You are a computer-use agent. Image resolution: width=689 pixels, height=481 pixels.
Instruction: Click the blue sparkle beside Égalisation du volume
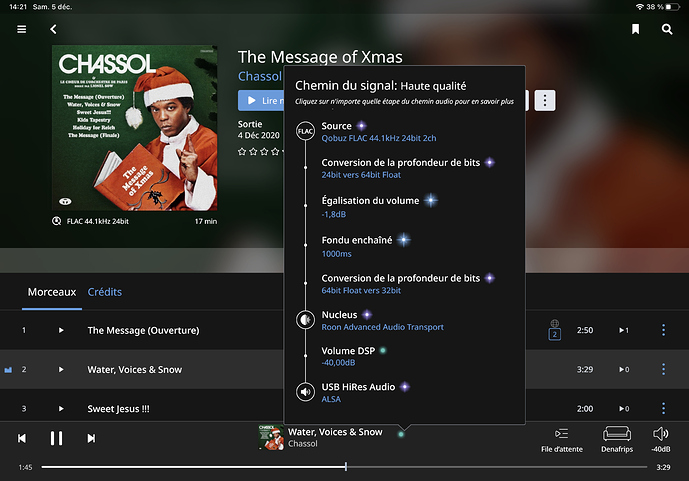point(431,200)
